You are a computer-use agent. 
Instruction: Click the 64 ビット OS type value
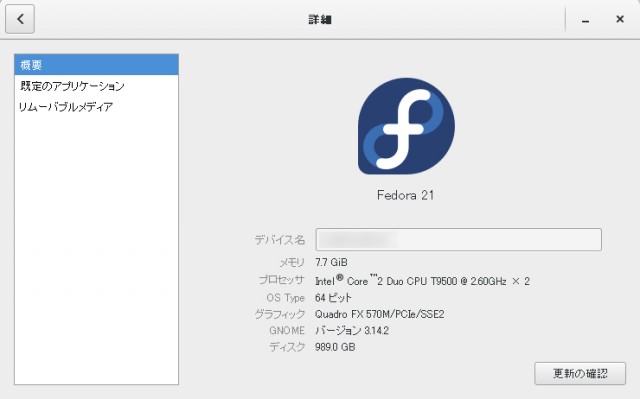click(x=333, y=298)
